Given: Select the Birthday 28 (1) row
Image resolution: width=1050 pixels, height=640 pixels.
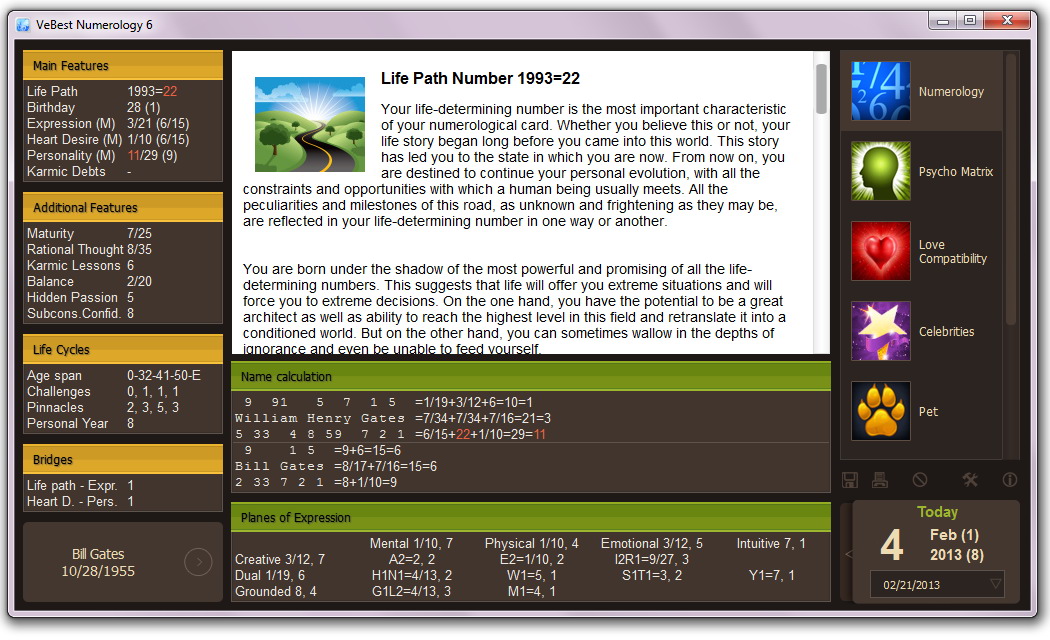Looking at the screenshot, I should pos(123,107).
